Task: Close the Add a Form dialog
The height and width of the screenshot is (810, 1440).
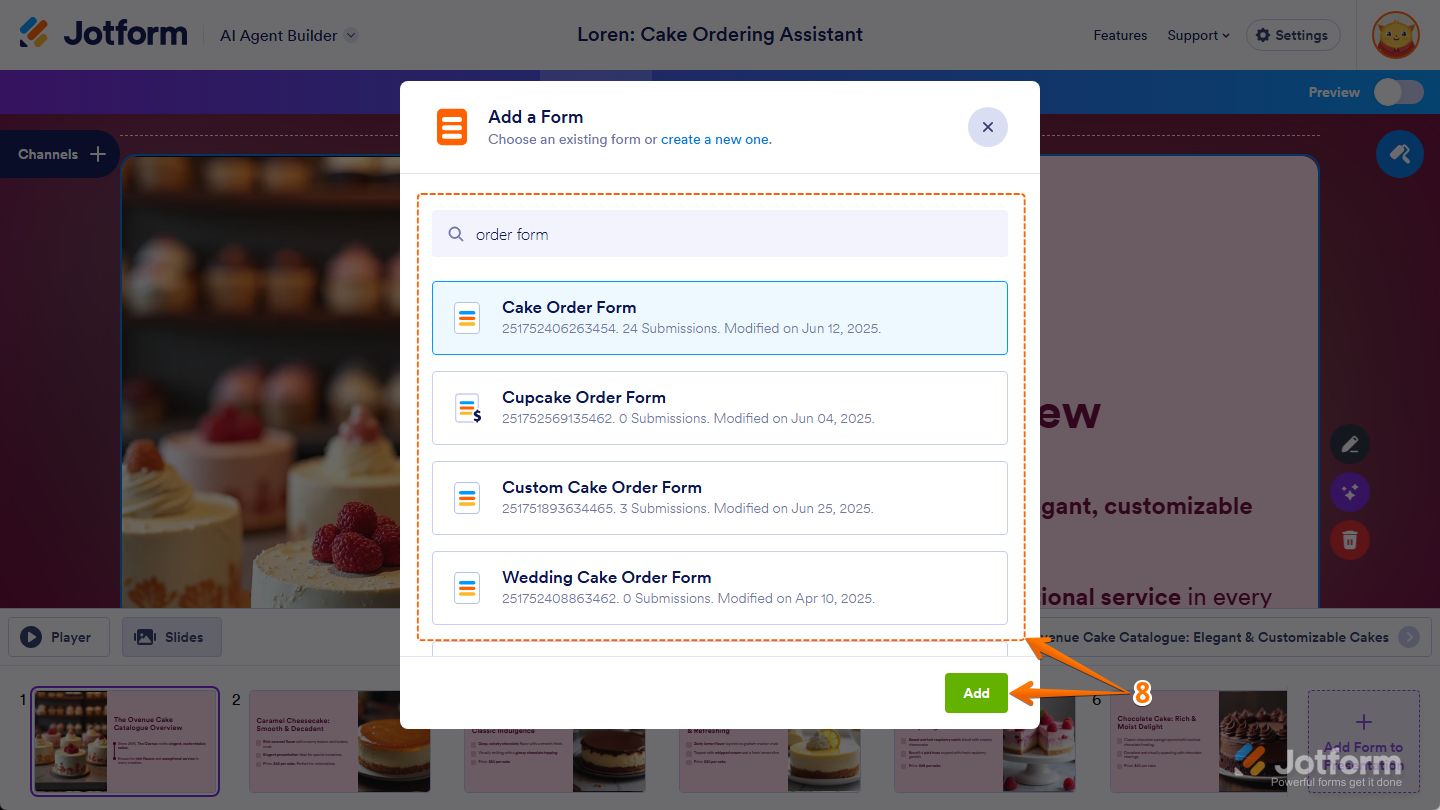Action: (987, 127)
